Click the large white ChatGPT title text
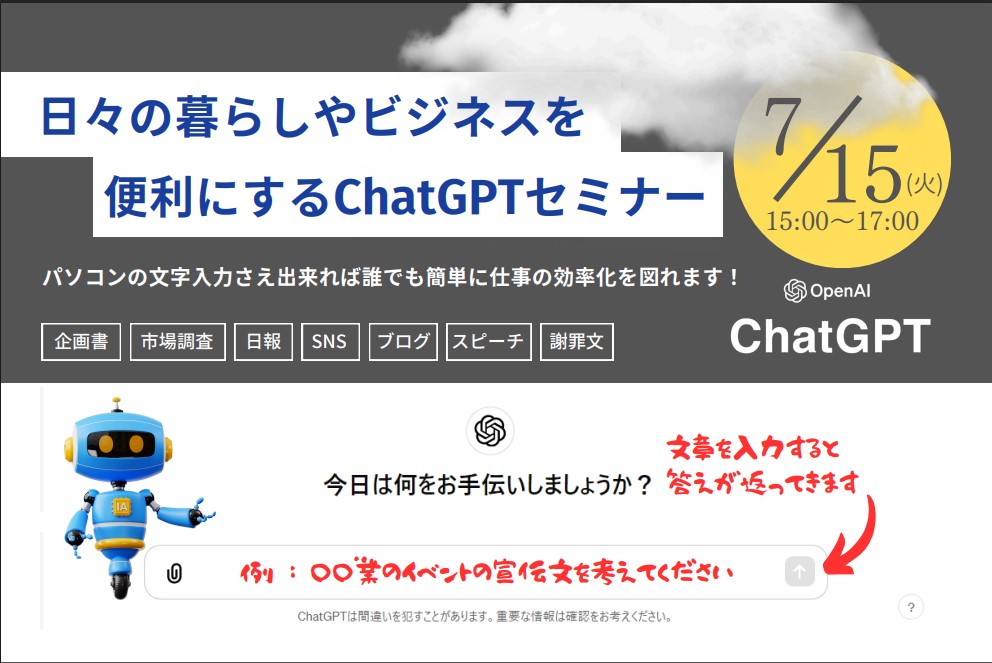 829,336
